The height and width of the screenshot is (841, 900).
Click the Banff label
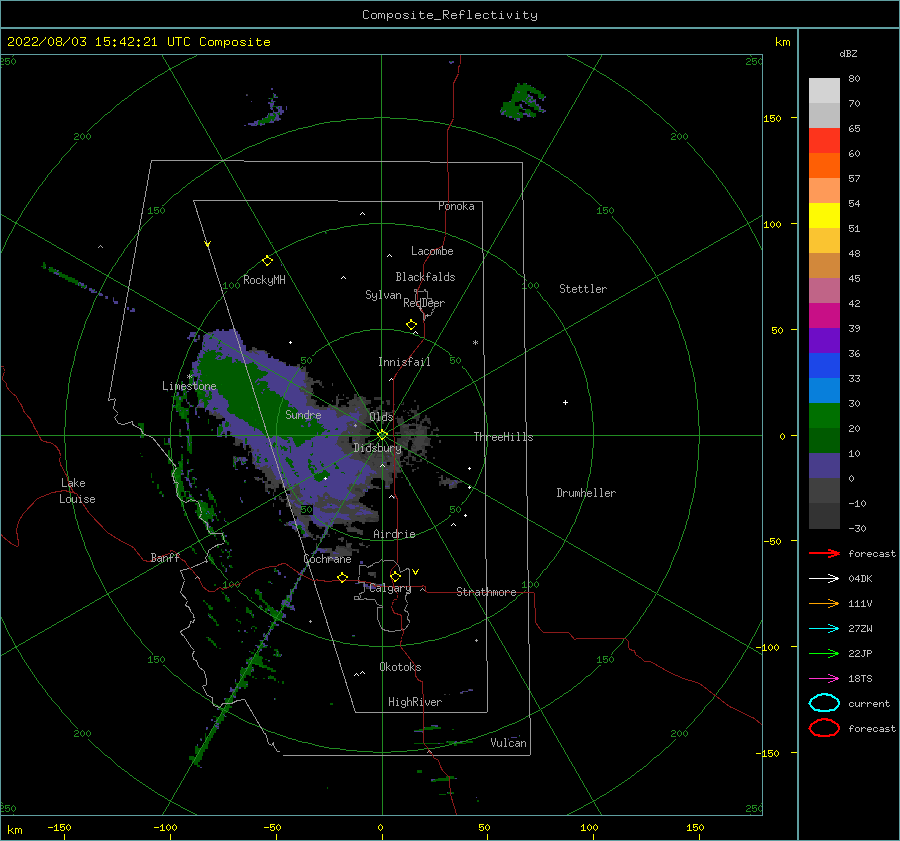165,557
